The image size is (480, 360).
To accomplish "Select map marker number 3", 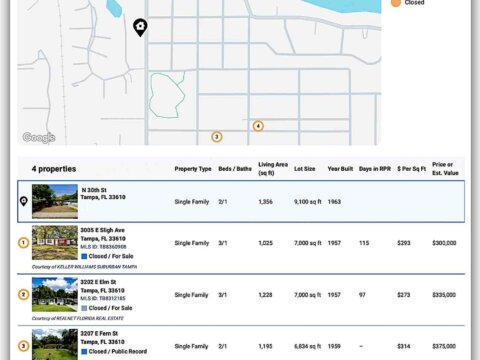I will click(217, 137).
